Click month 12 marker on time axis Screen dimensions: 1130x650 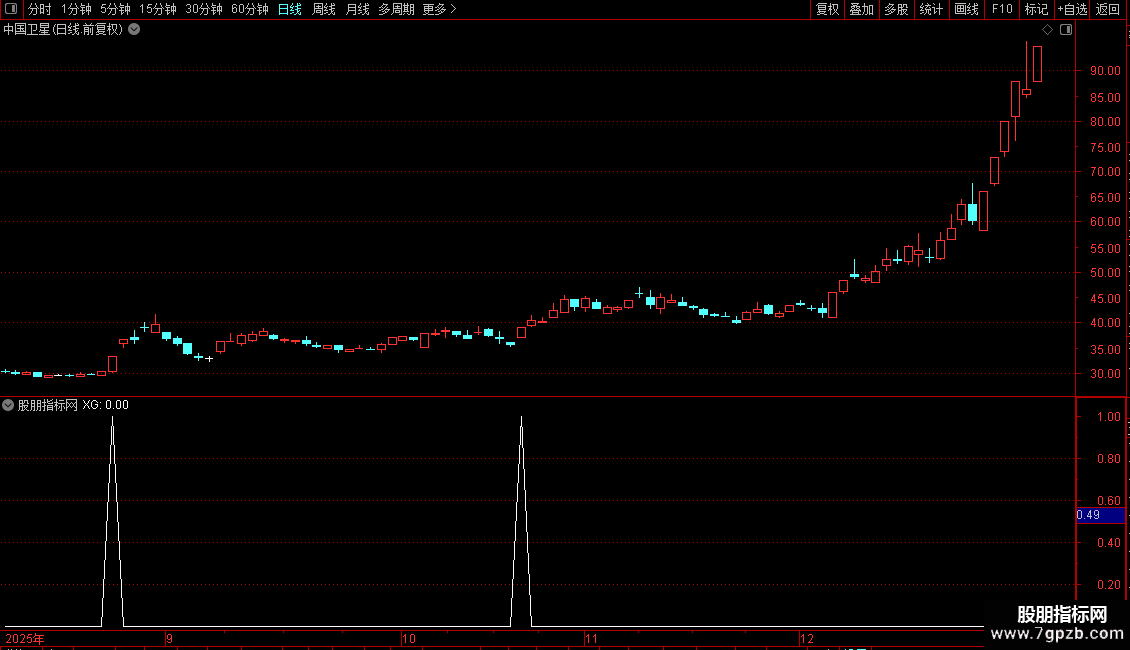point(806,638)
